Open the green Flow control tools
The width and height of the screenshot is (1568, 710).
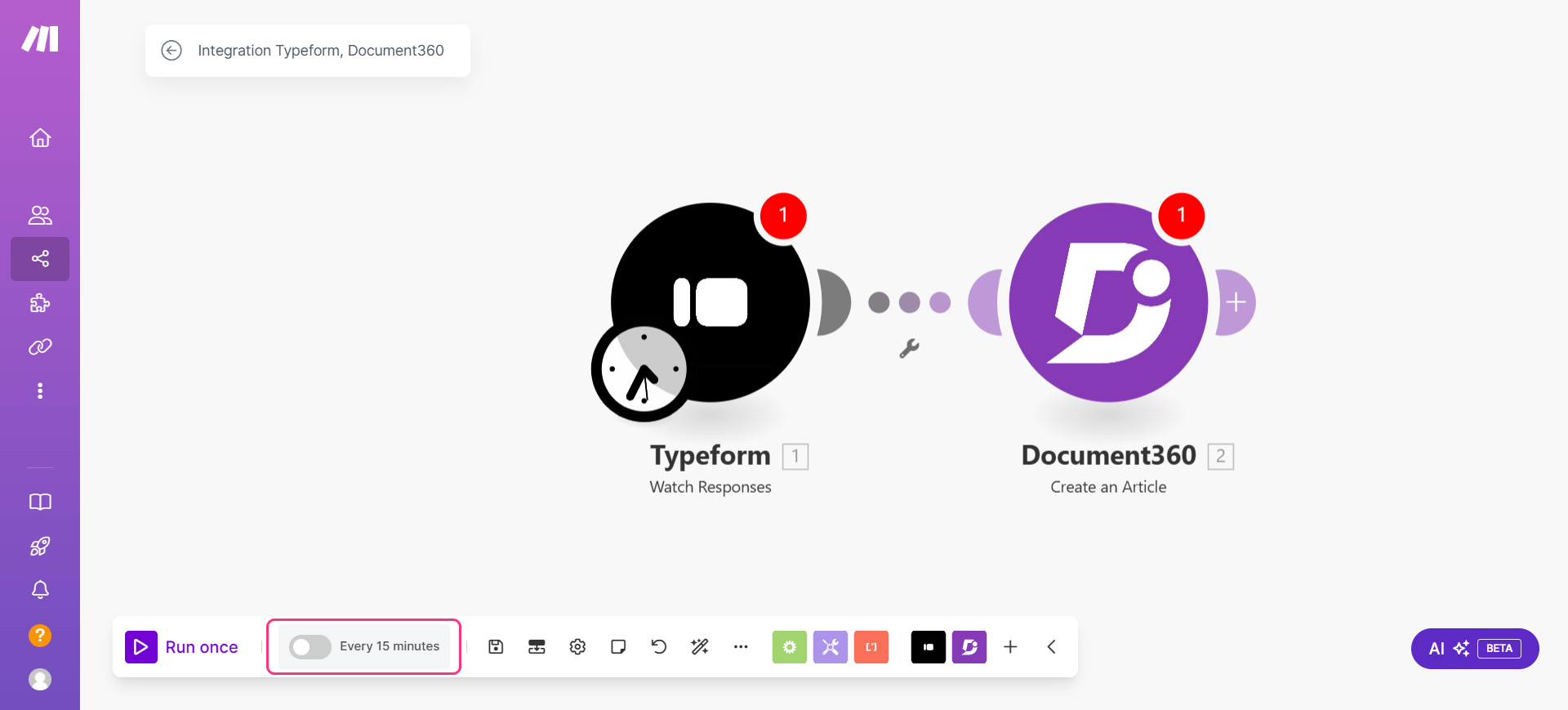[x=790, y=647]
